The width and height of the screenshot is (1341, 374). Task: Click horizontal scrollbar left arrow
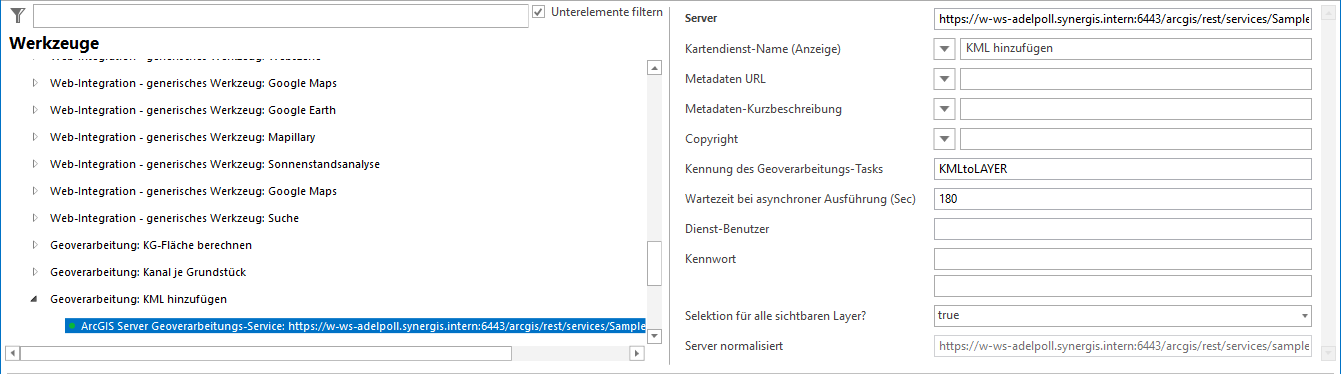coord(12,353)
